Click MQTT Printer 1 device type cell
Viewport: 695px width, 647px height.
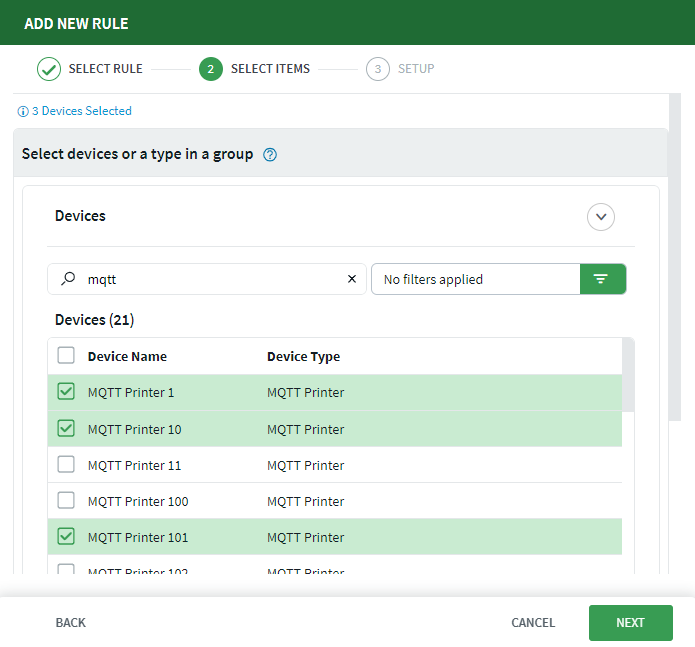[x=305, y=393]
